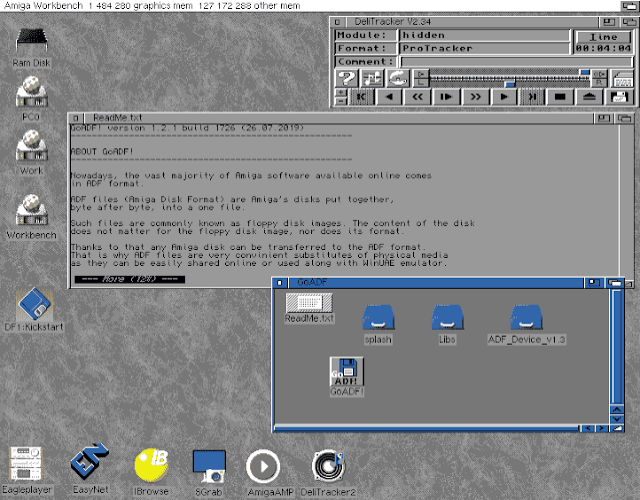Select the splash drawer icon

click(x=378, y=318)
